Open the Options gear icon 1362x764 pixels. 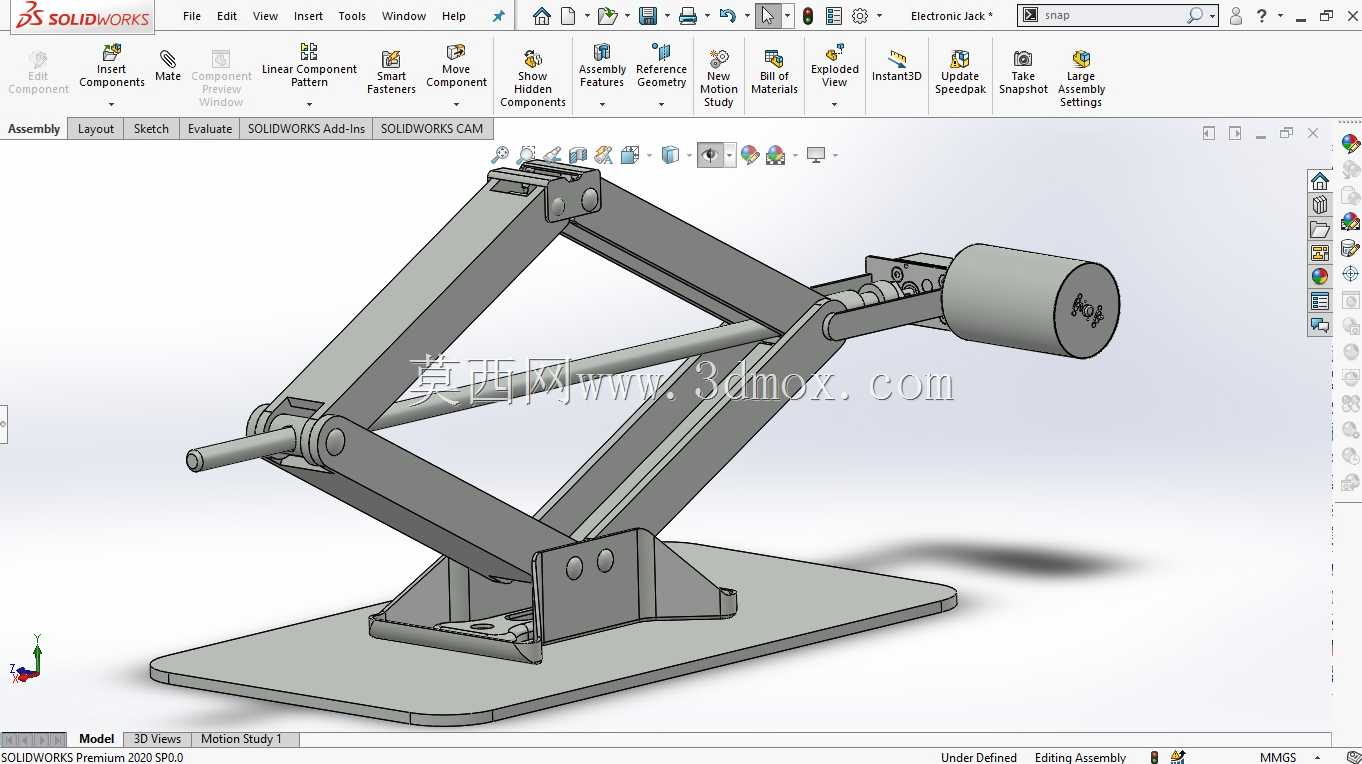(860, 16)
